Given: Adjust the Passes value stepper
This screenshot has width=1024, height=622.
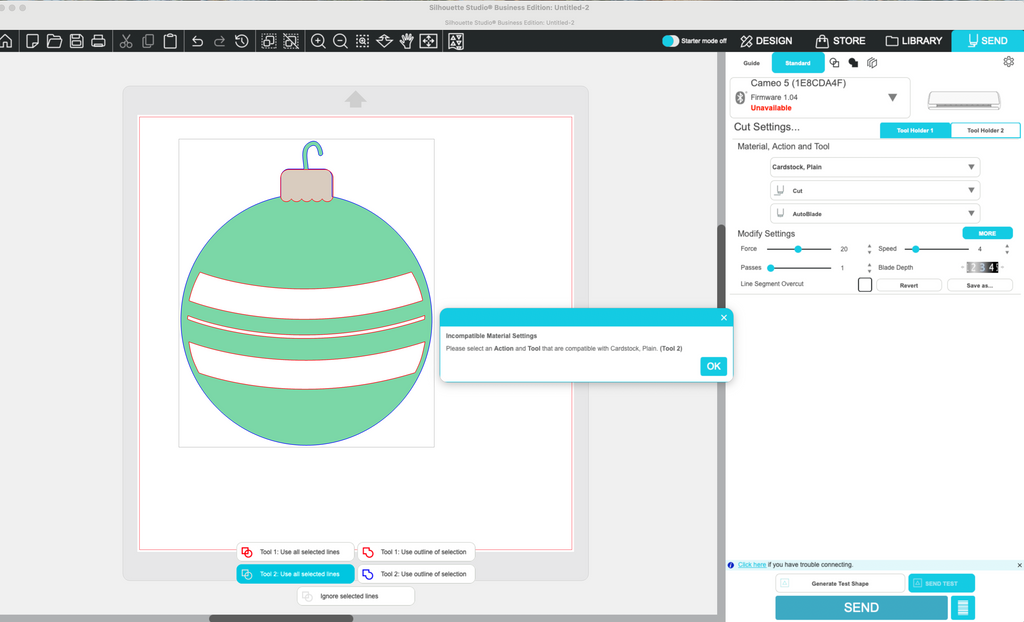Looking at the screenshot, I should click(869, 268).
